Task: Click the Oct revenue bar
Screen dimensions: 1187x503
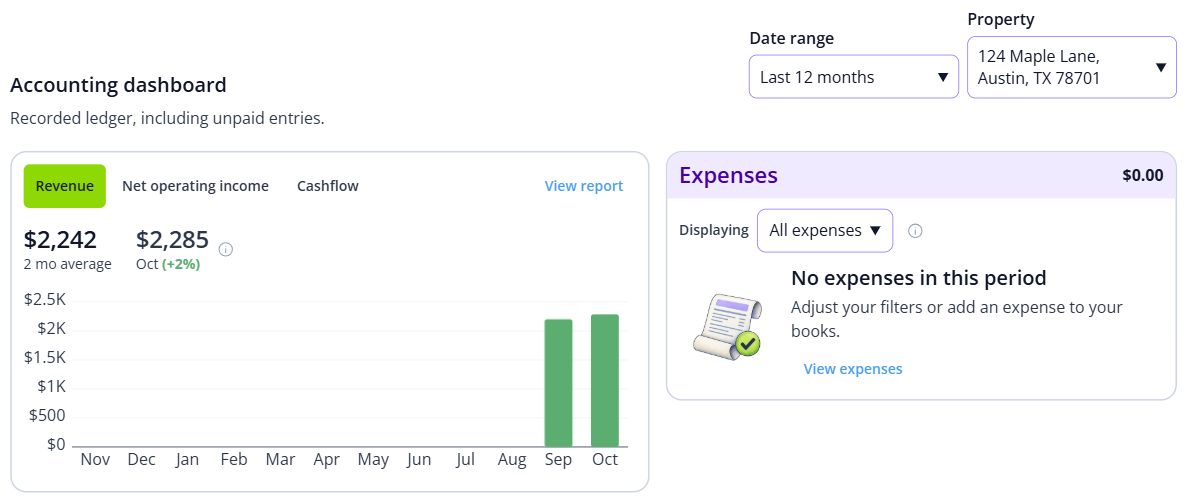Action: (605, 380)
